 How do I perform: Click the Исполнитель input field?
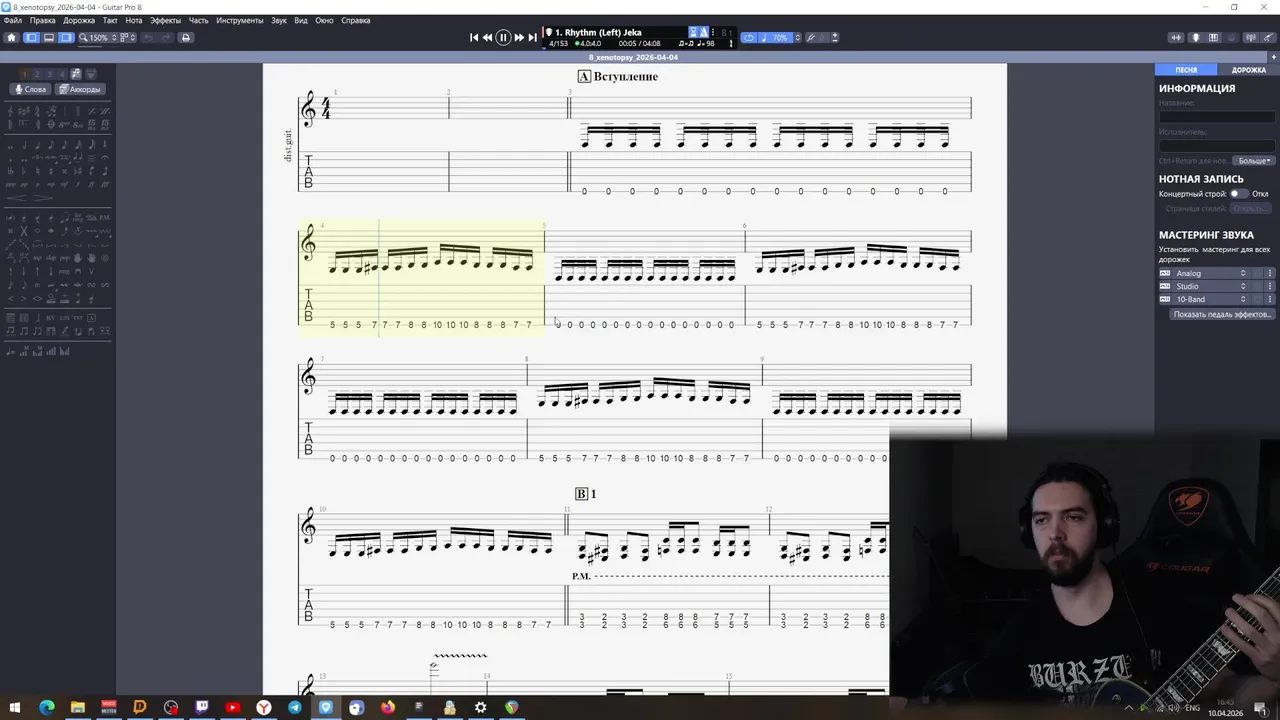click(1217, 146)
